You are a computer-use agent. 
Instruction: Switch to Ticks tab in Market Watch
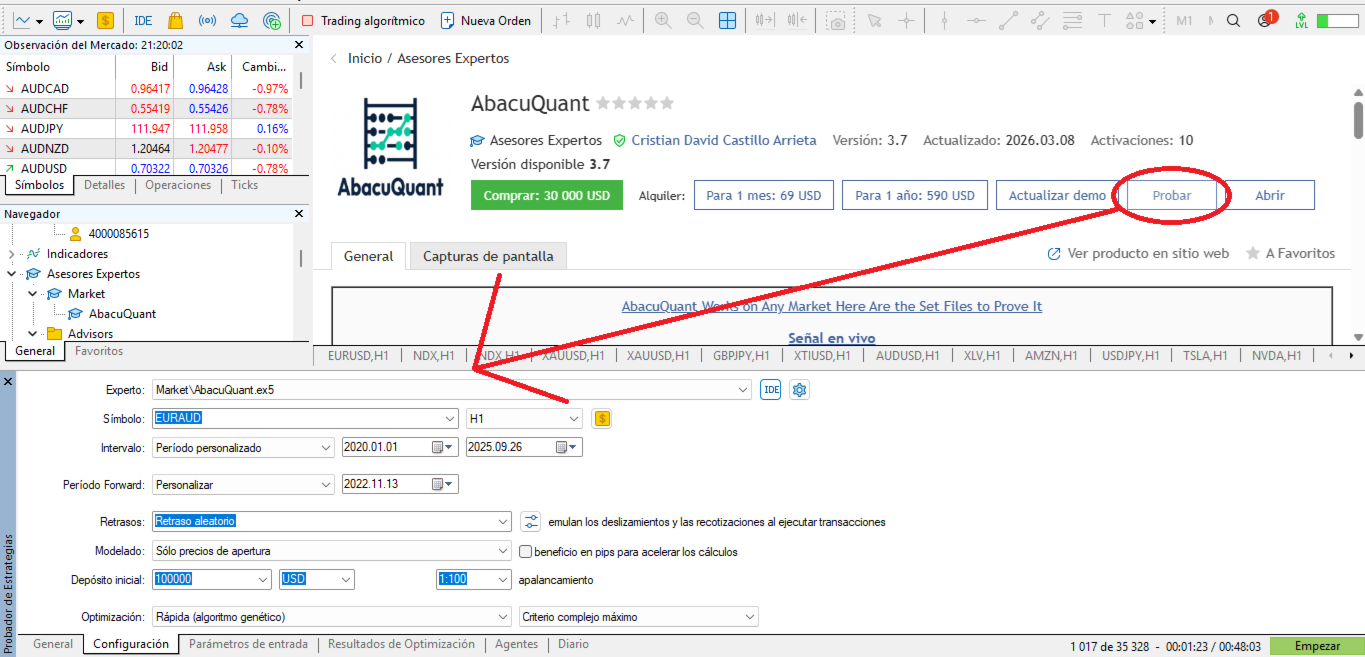pyautogui.click(x=244, y=185)
